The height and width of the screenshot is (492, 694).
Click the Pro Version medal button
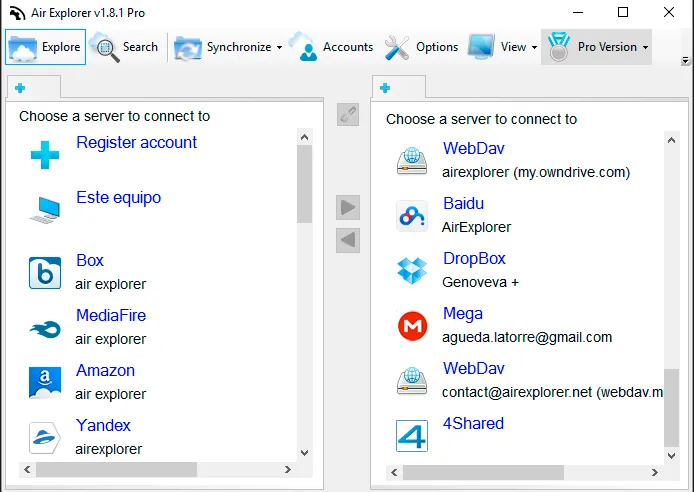[592, 47]
